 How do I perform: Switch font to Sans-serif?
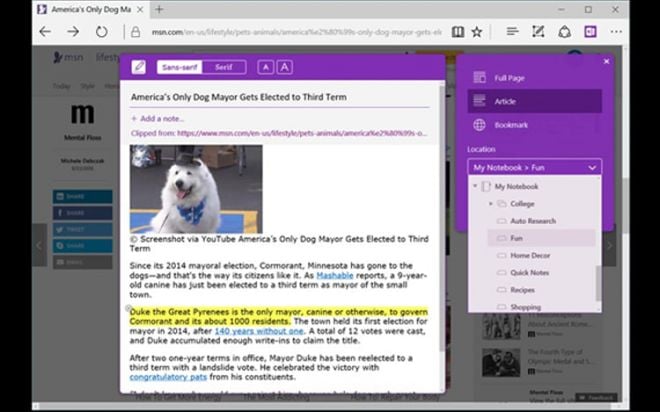[180, 67]
